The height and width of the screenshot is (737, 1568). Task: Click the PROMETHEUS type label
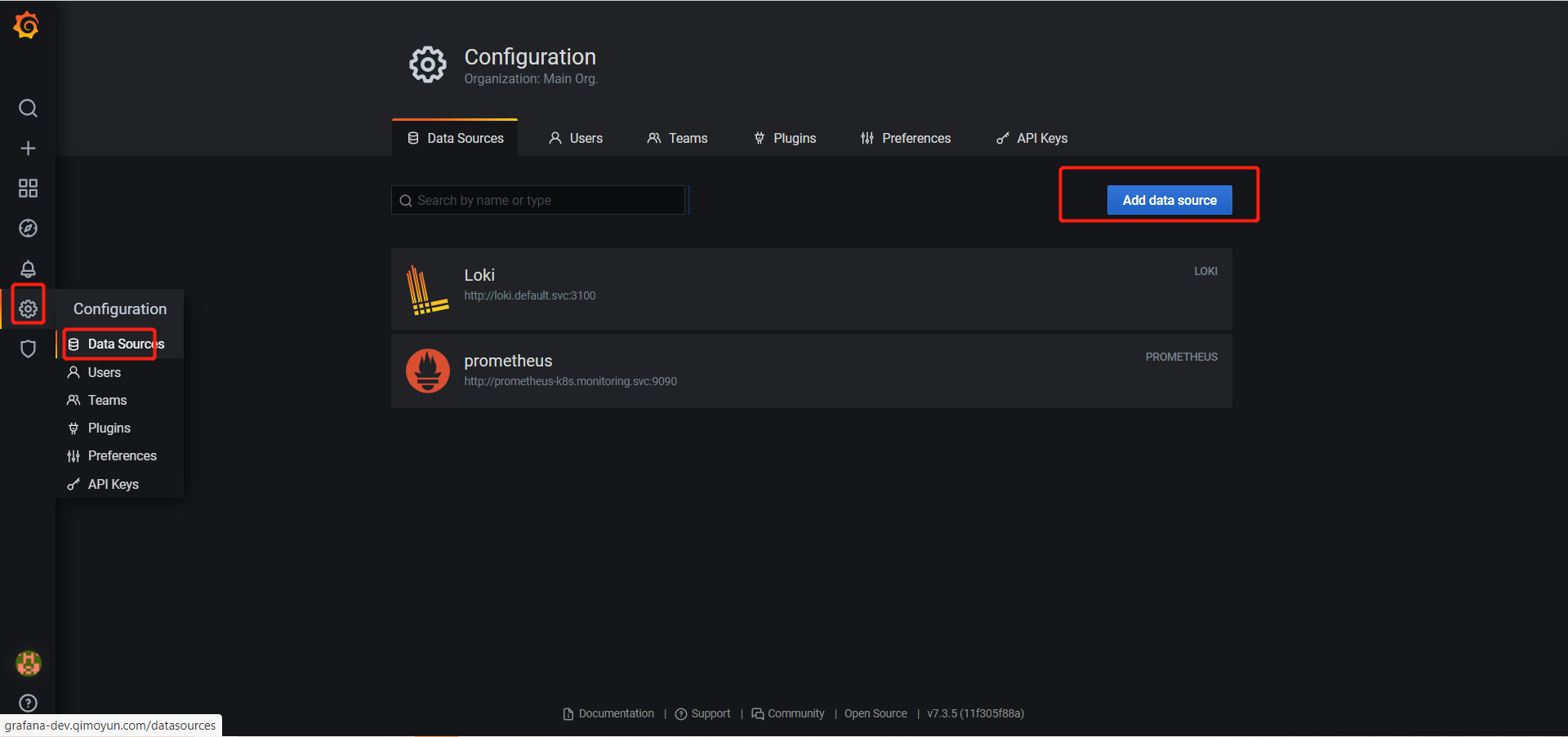(1181, 357)
